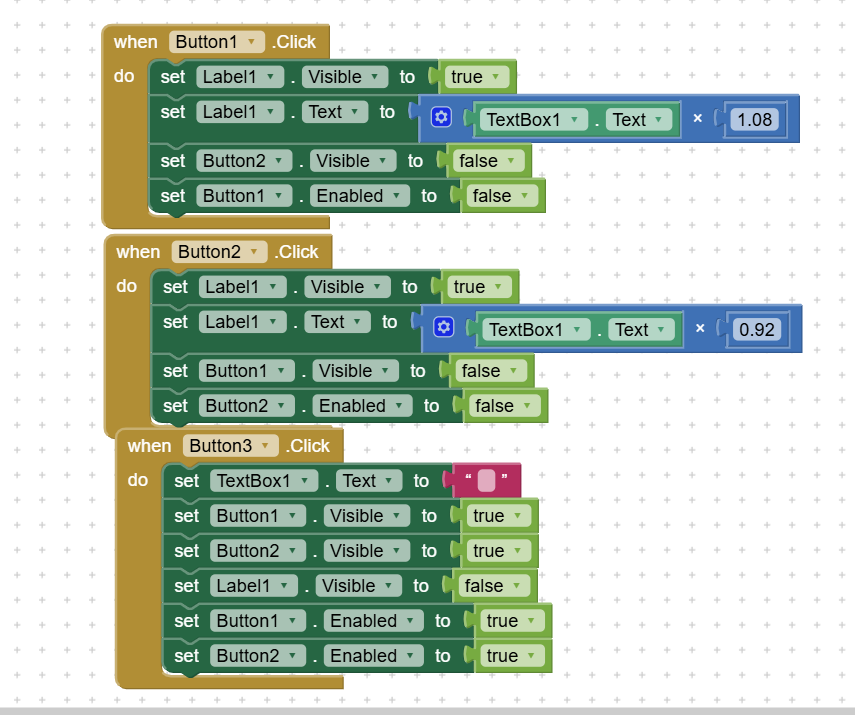In Button2.Click, open the Button1 dropdown on the Visible row
The width and height of the screenshot is (855, 715).
click(246, 371)
